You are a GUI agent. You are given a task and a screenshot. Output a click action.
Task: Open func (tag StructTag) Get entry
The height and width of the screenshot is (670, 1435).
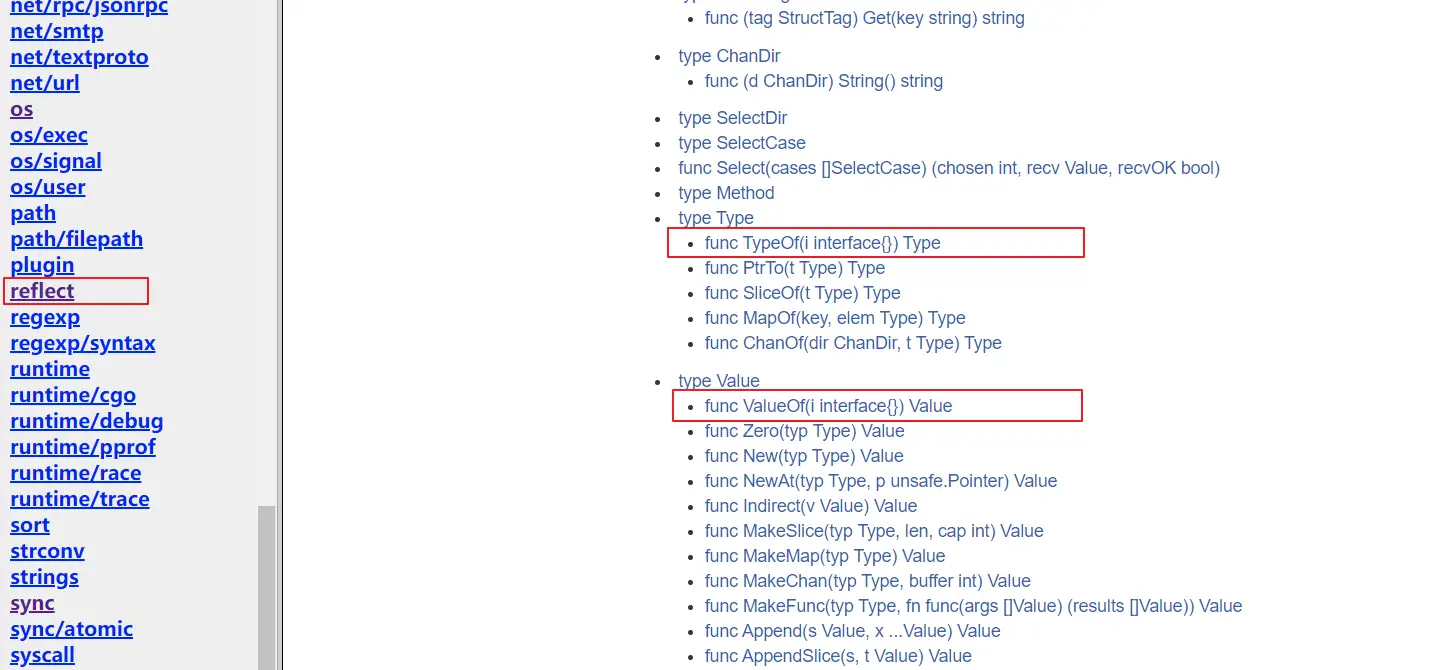click(x=864, y=18)
